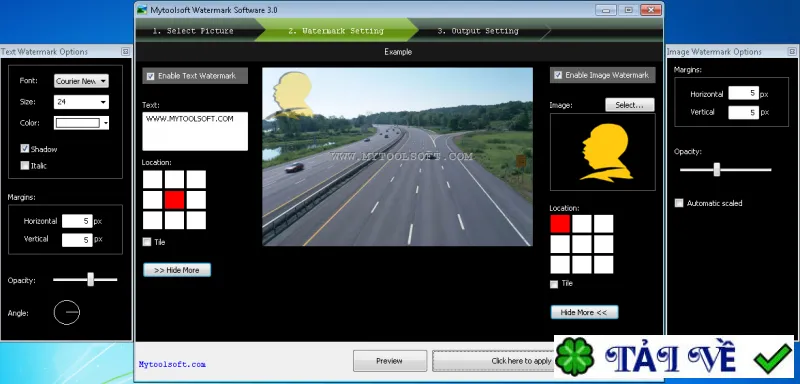The height and width of the screenshot is (384, 800).
Task: Close the Text Watermark Options panel
Action: [x=125, y=52]
